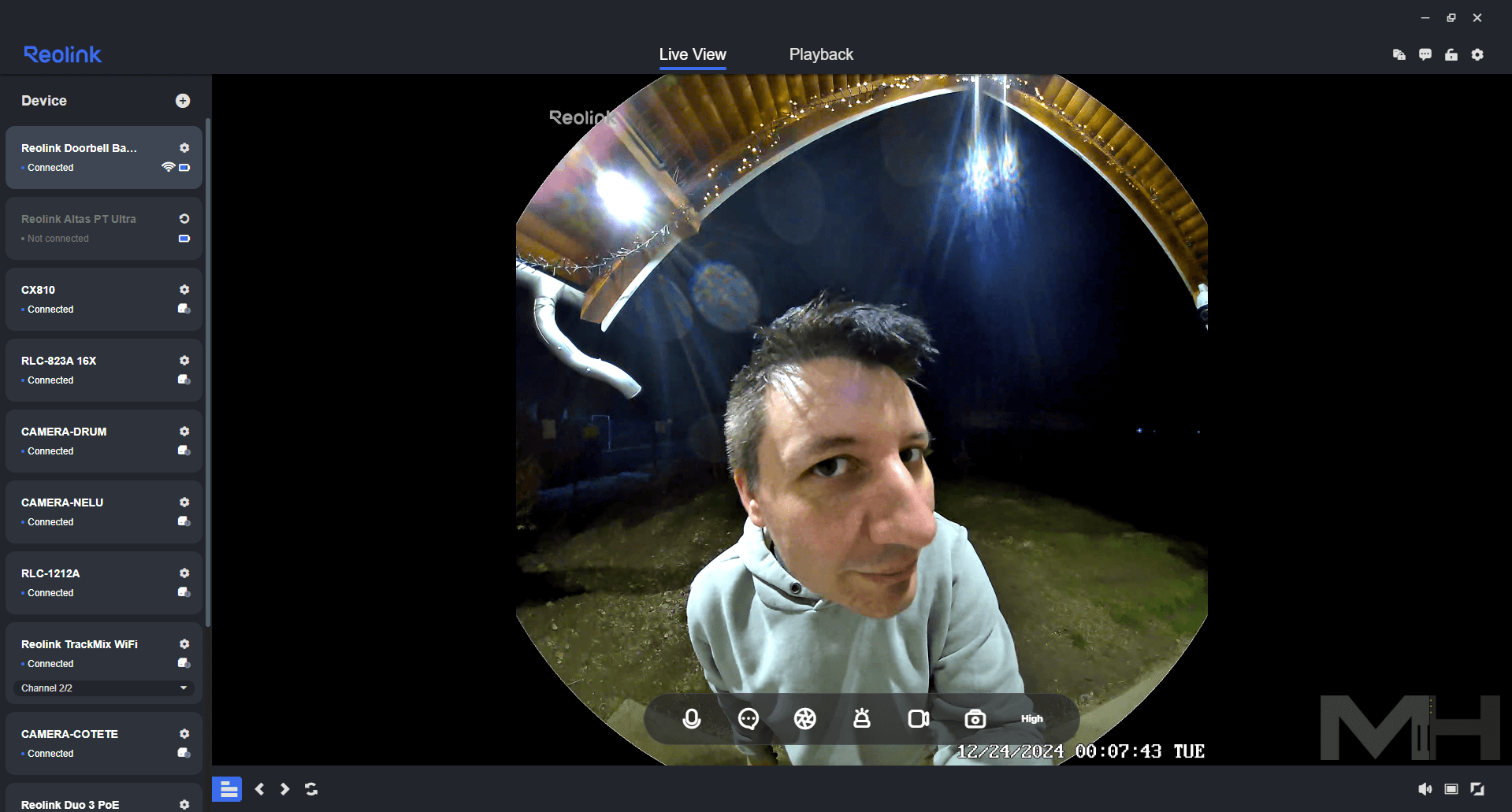Expand the Channel 2/2 dropdown
The width and height of the screenshot is (1512, 812).
pyautogui.click(x=104, y=688)
